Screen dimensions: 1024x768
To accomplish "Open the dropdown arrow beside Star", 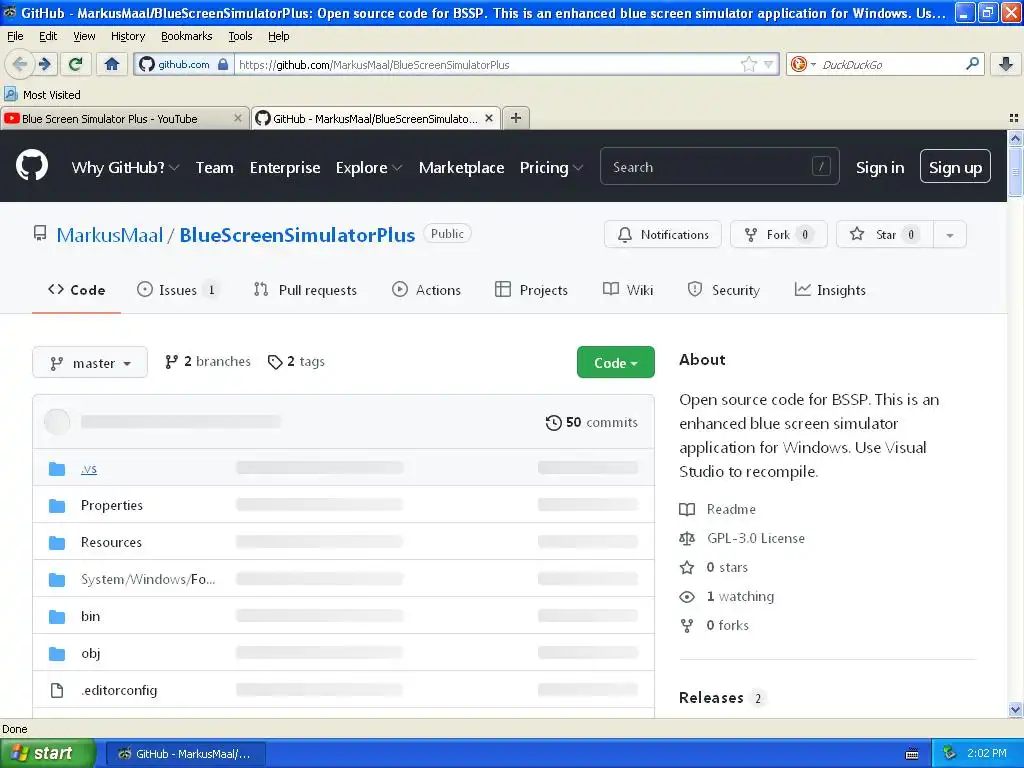I will pos(950,234).
